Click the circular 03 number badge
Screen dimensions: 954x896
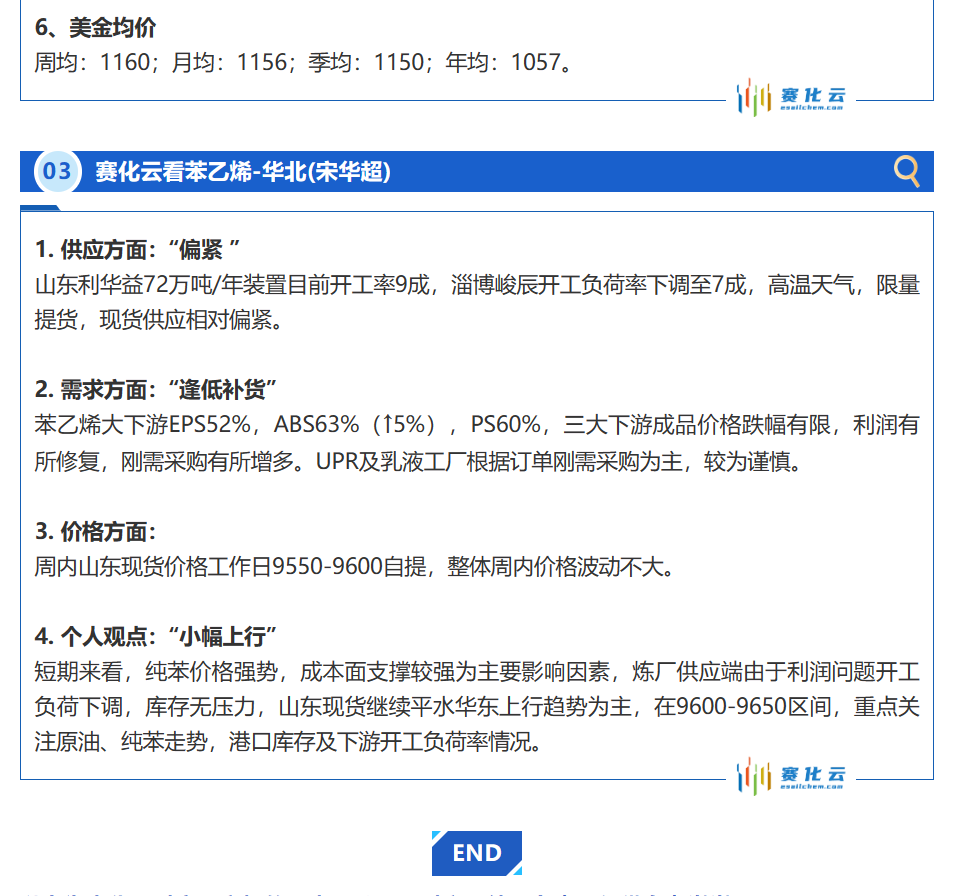[57, 171]
